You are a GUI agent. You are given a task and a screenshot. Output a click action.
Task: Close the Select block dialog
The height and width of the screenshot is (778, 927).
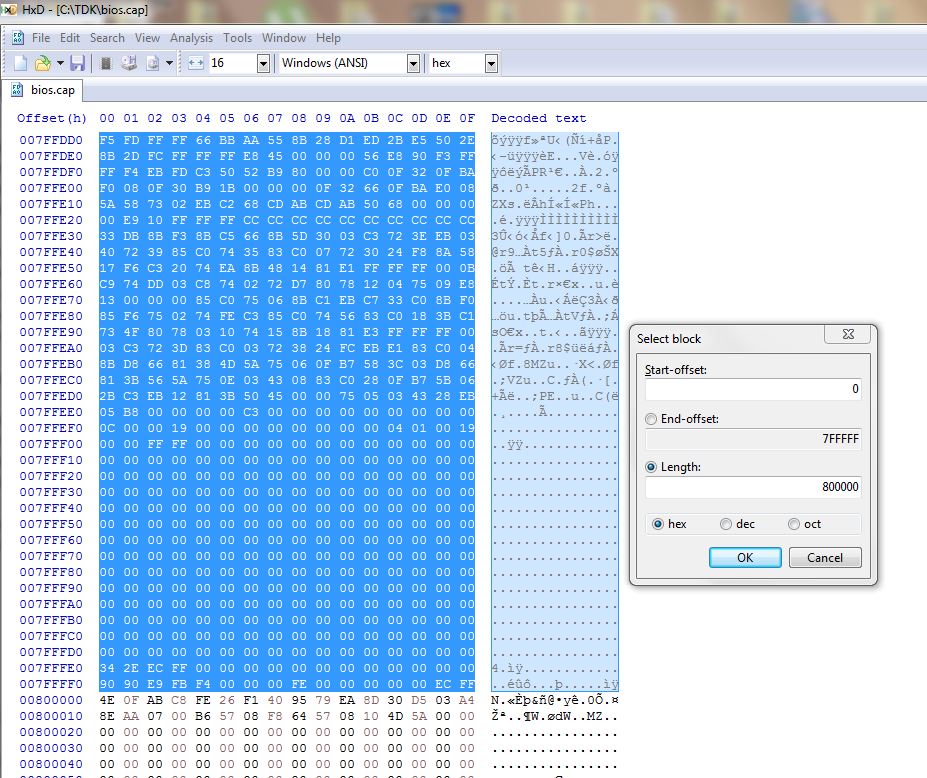[x=848, y=334]
